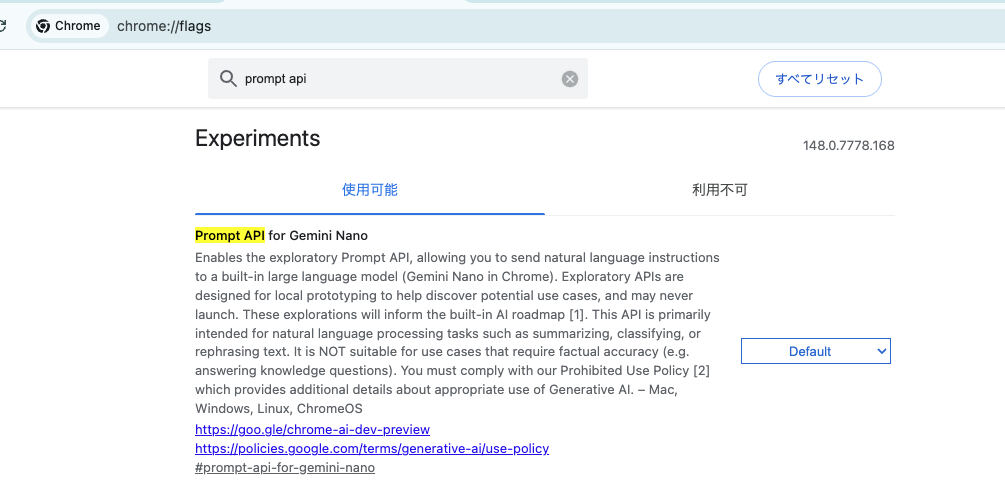Switch to the 利用不可 tab
Image resolution: width=1005 pixels, height=500 pixels.
[x=720, y=190]
